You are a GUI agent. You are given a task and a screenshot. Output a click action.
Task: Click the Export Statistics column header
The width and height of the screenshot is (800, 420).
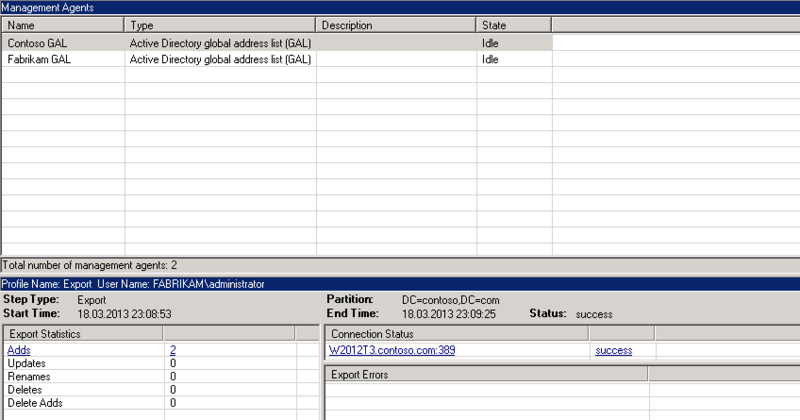tap(83, 334)
